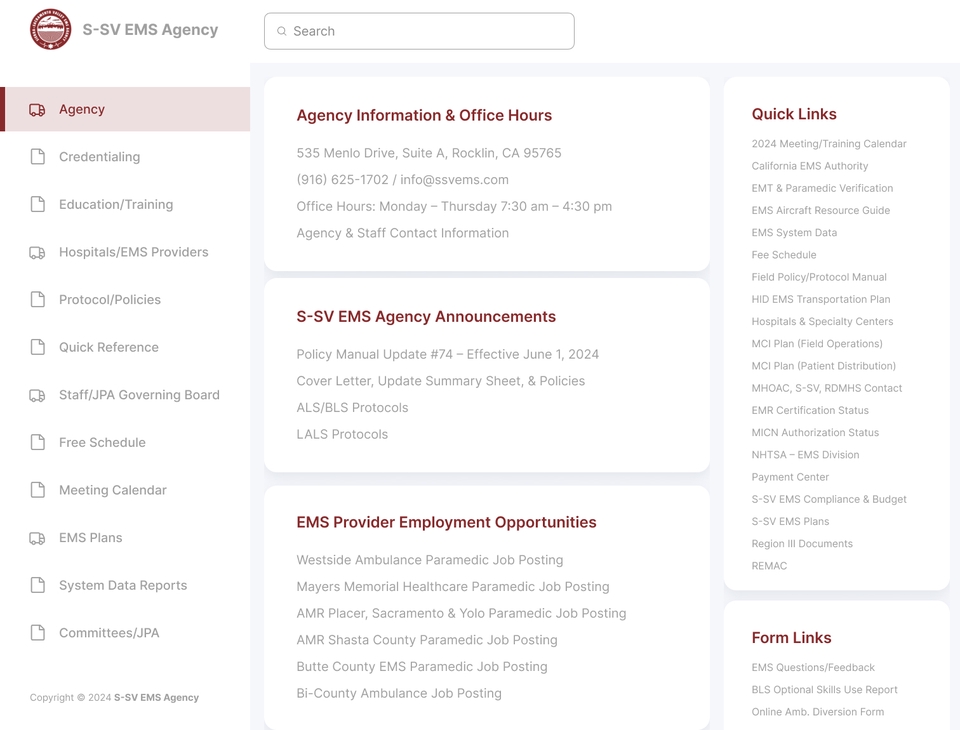Click the Protocol/Policies document icon
960x730 pixels.
[x=37, y=299]
